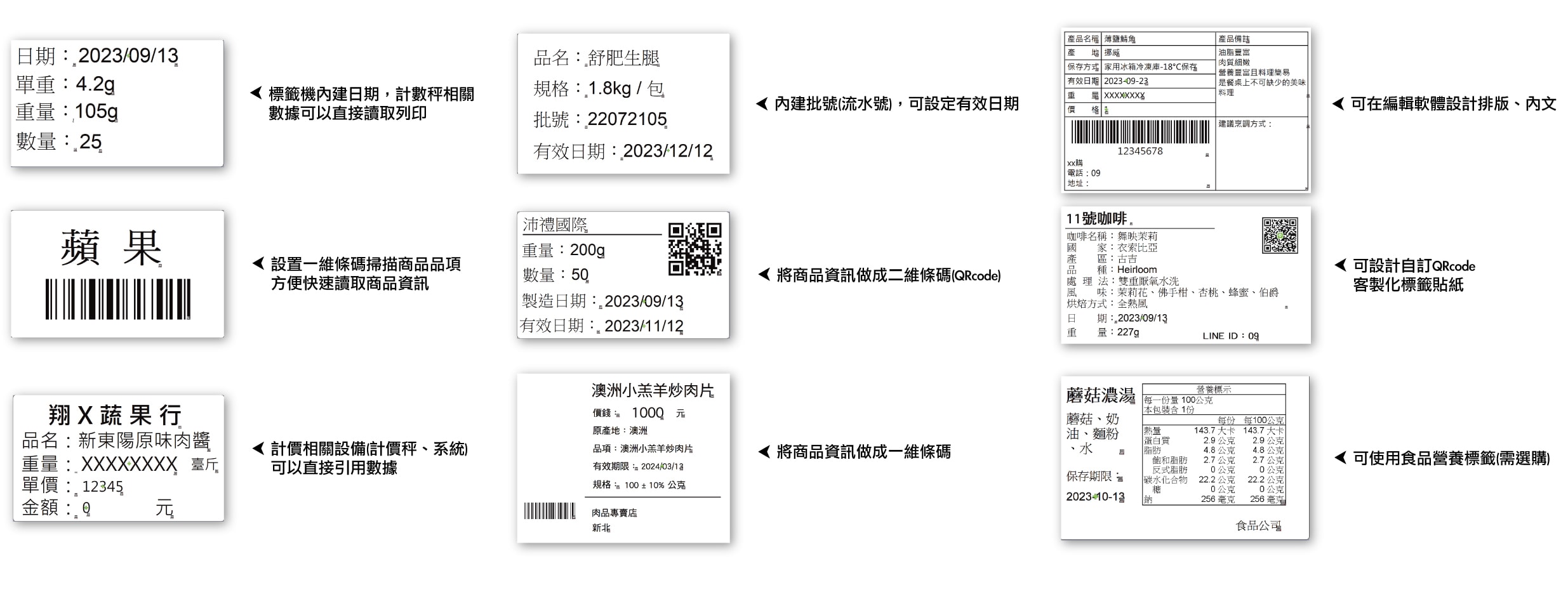Click the text 可在編輯軟體設計排版、內文
Image resolution: width=1568 pixels, height=613 pixels.
click(x=1453, y=103)
